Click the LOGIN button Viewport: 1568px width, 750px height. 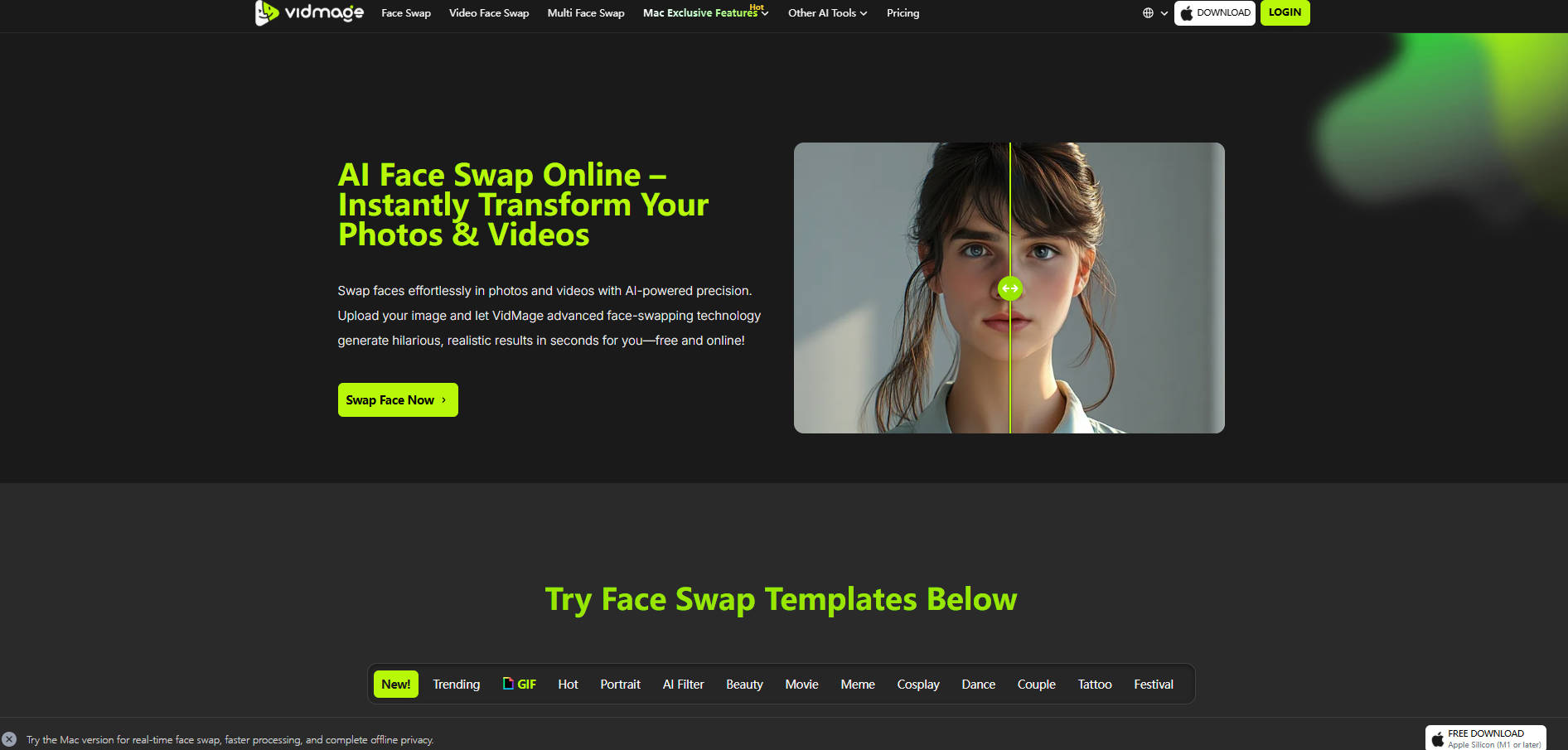point(1285,12)
